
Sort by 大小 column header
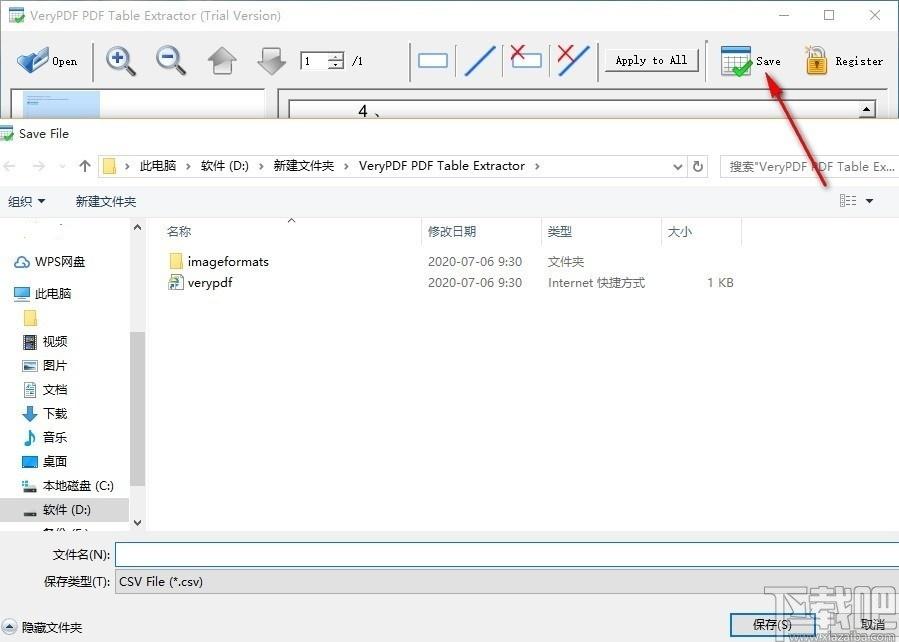(x=679, y=232)
